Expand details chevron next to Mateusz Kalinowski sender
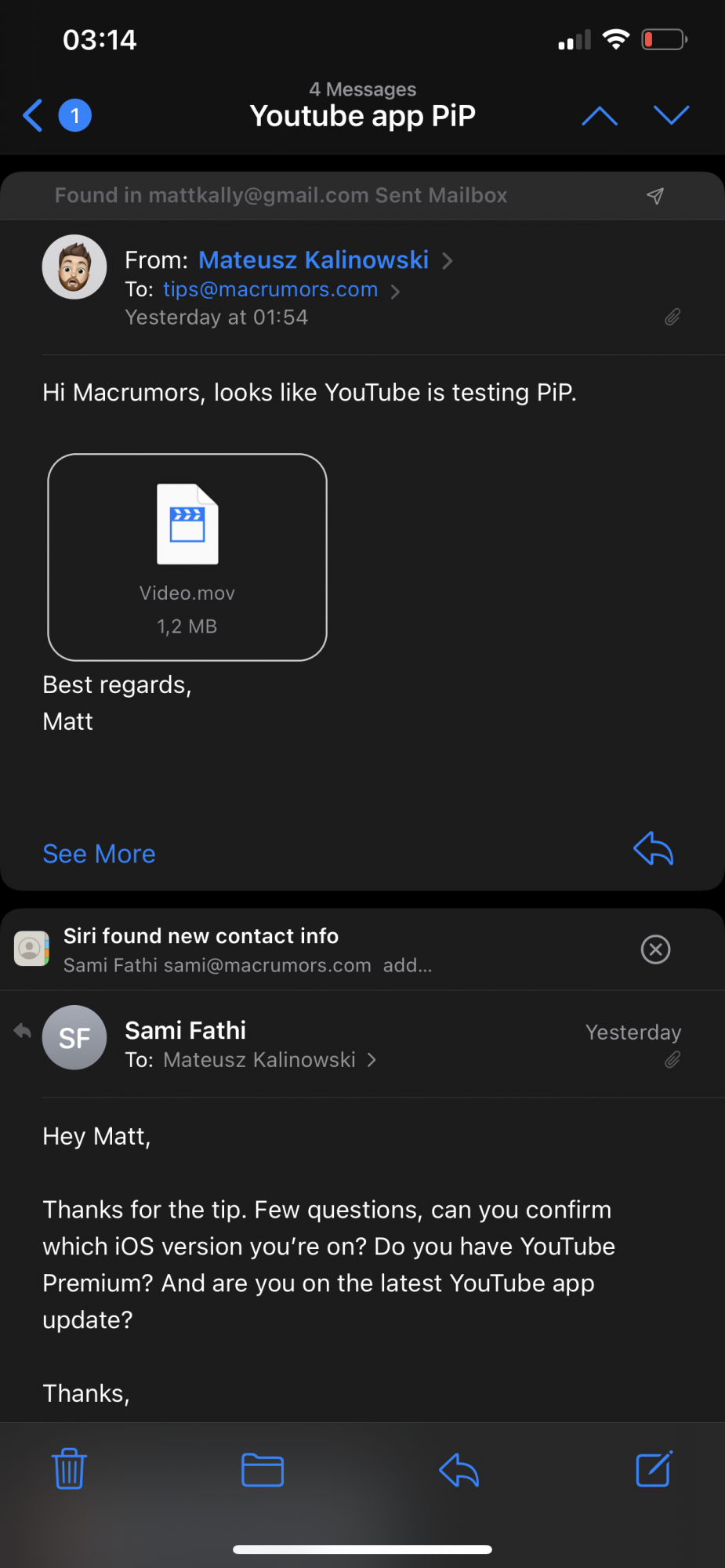The image size is (725, 1568). pyautogui.click(x=448, y=260)
